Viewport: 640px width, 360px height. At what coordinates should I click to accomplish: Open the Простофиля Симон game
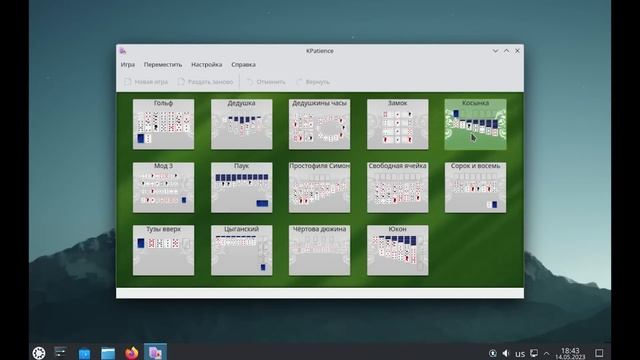(320, 187)
